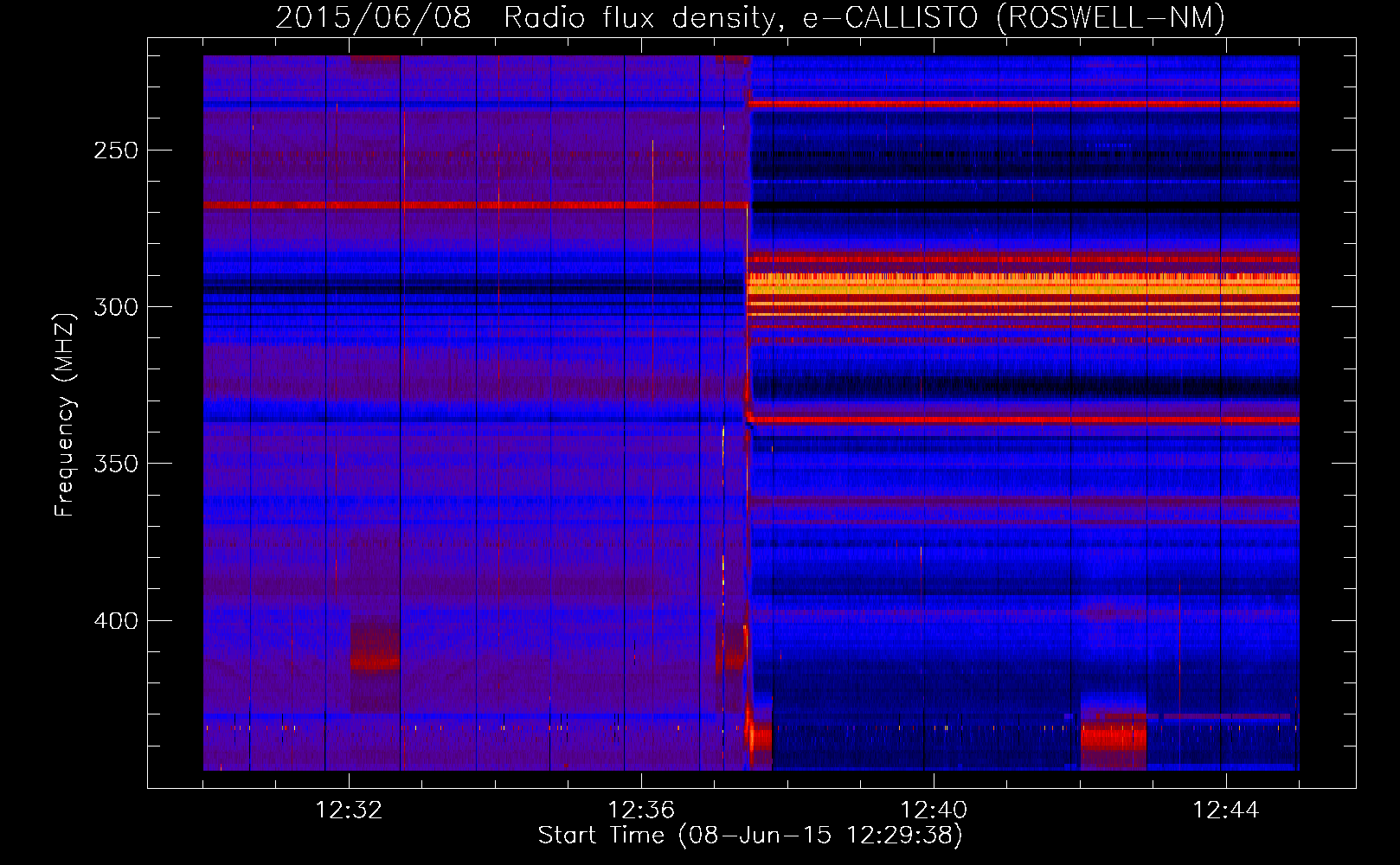Click the plot title mentioning e-CALLISTO (ROSWELL-NM)
Screen dimensions: 1400x865
[750, 17]
